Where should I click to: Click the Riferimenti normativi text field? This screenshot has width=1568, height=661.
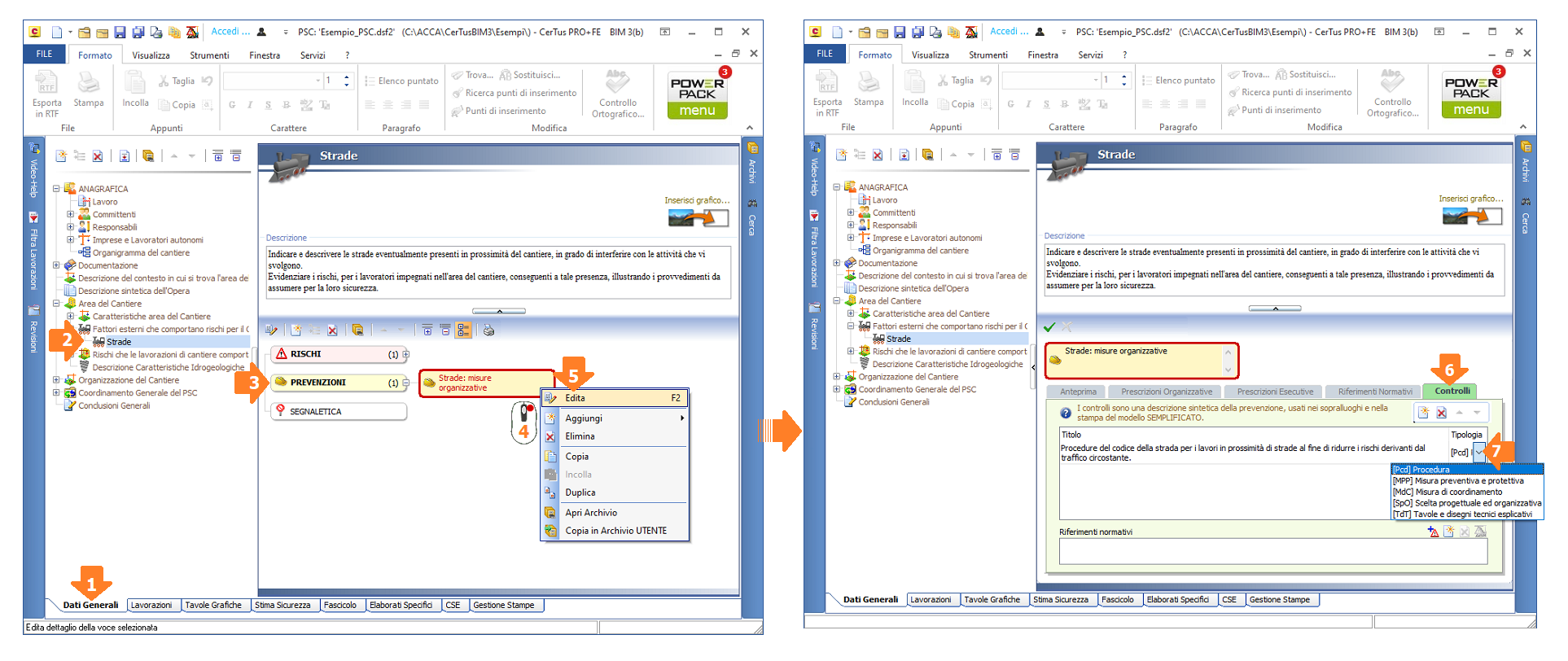point(1272,551)
